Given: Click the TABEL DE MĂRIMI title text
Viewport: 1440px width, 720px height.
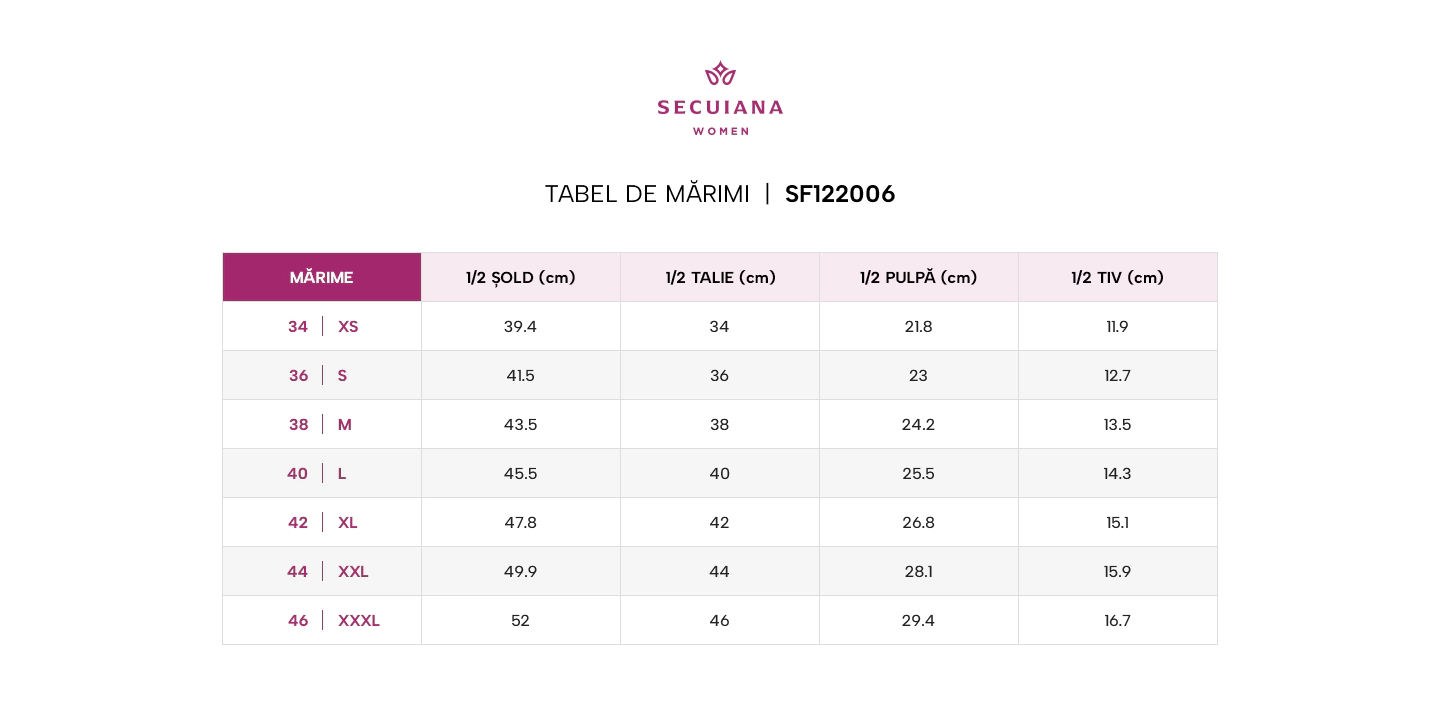Looking at the screenshot, I should coord(647,194).
